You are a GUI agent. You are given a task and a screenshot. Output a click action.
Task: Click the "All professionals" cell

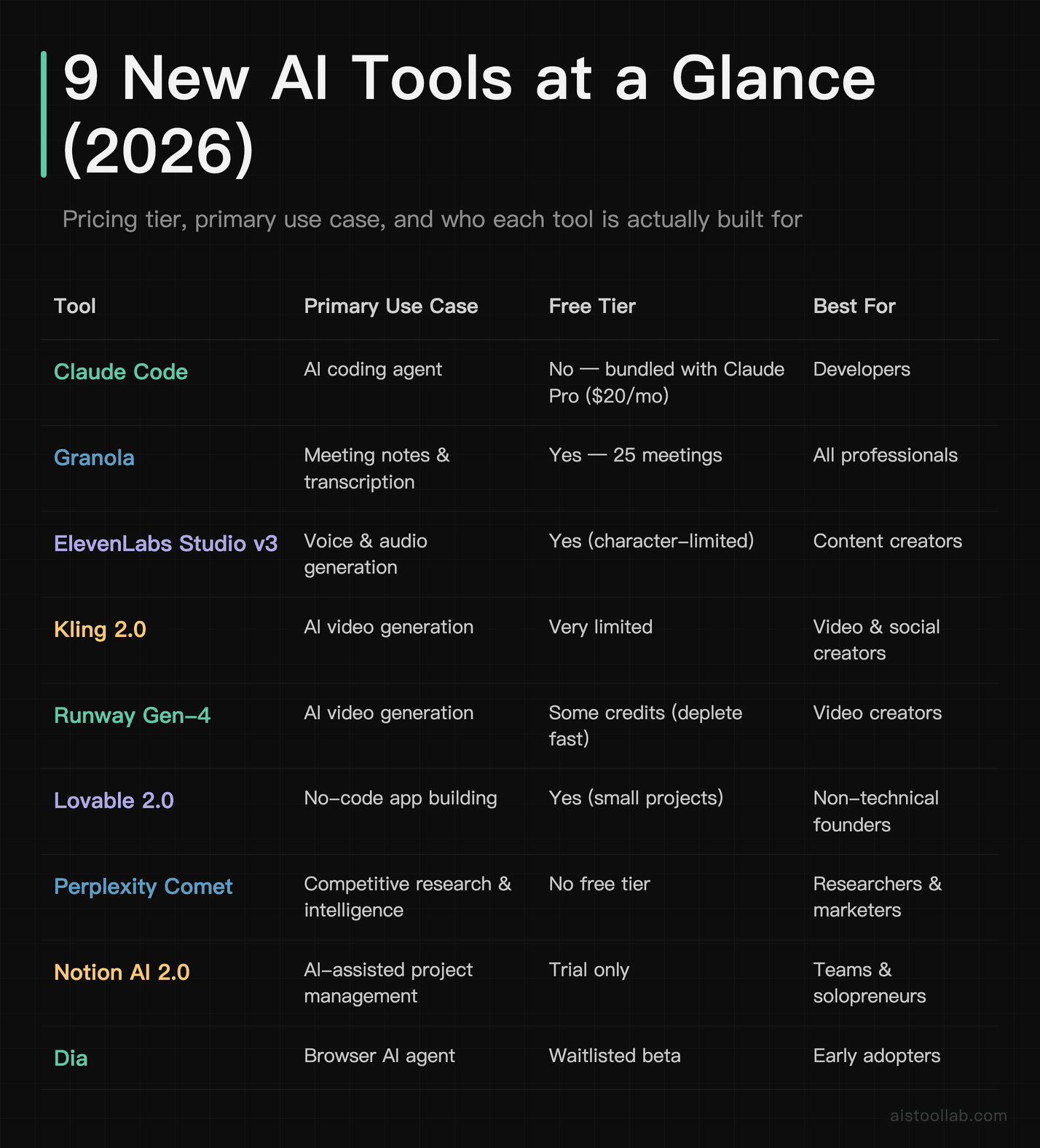coord(886,456)
